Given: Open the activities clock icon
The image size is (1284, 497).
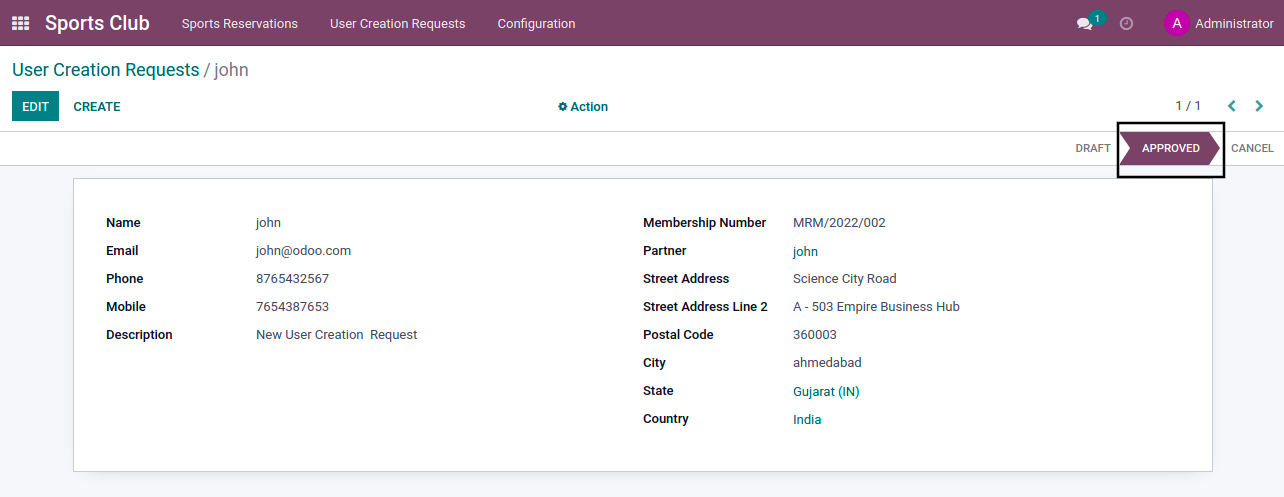Looking at the screenshot, I should [1126, 23].
